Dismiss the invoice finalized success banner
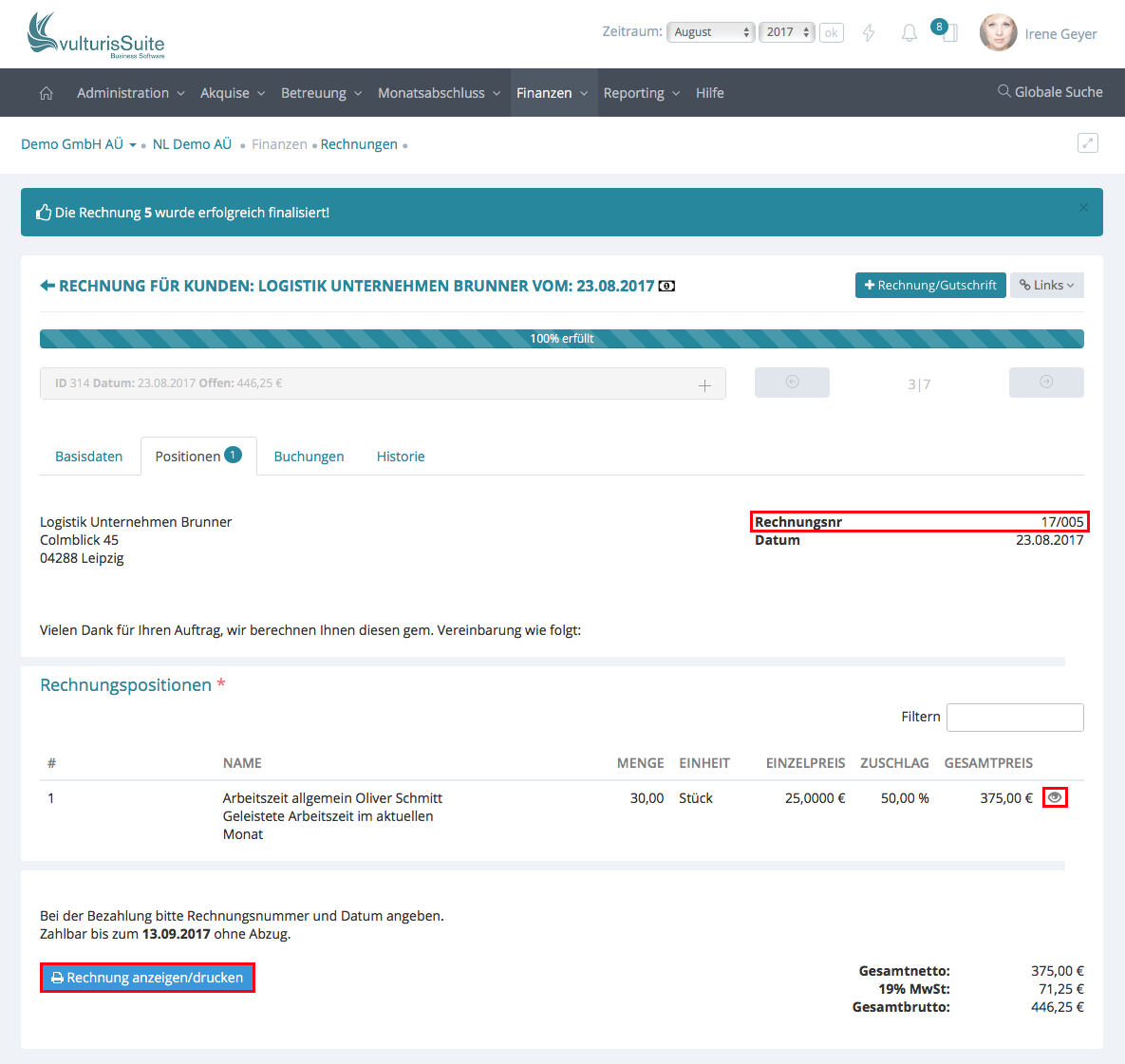The width and height of the screenshot is (1125, 1064). 1083,207
